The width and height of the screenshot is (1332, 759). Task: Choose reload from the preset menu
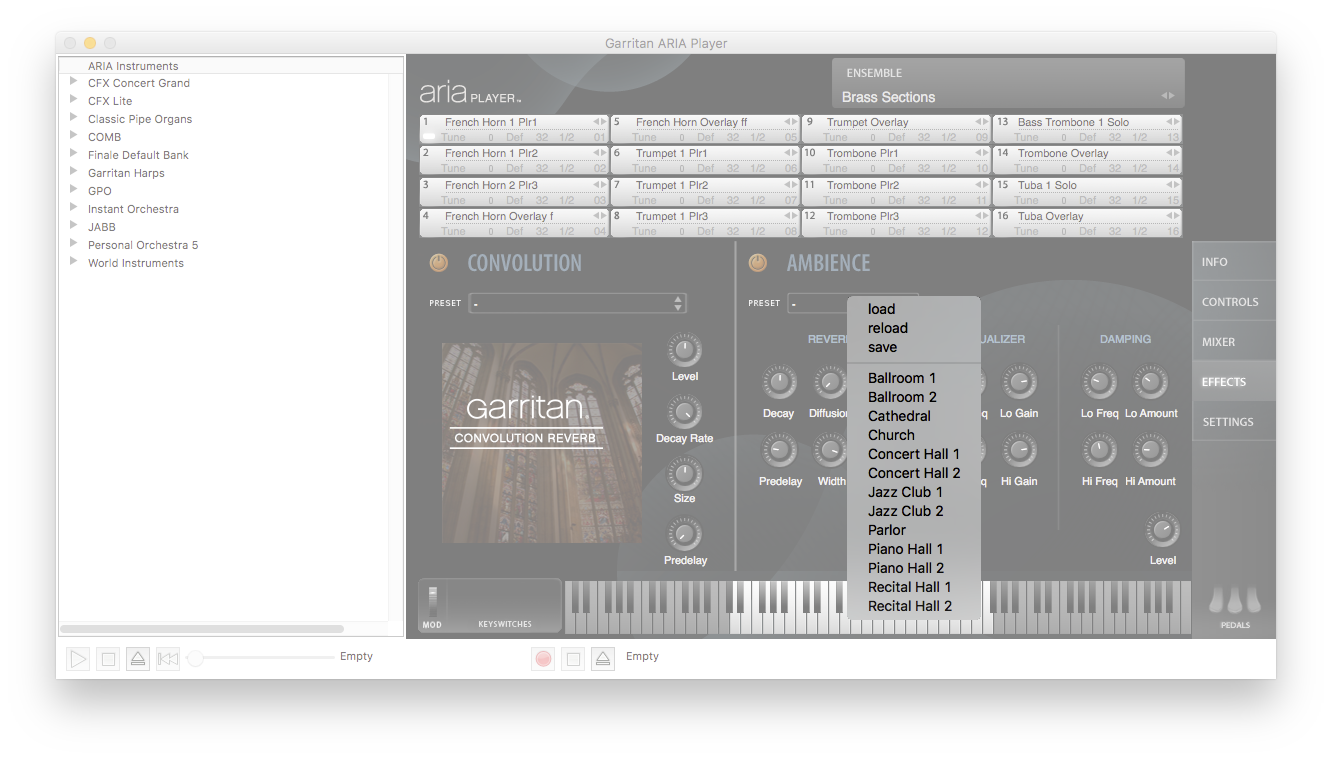click(x=913, y=328)
